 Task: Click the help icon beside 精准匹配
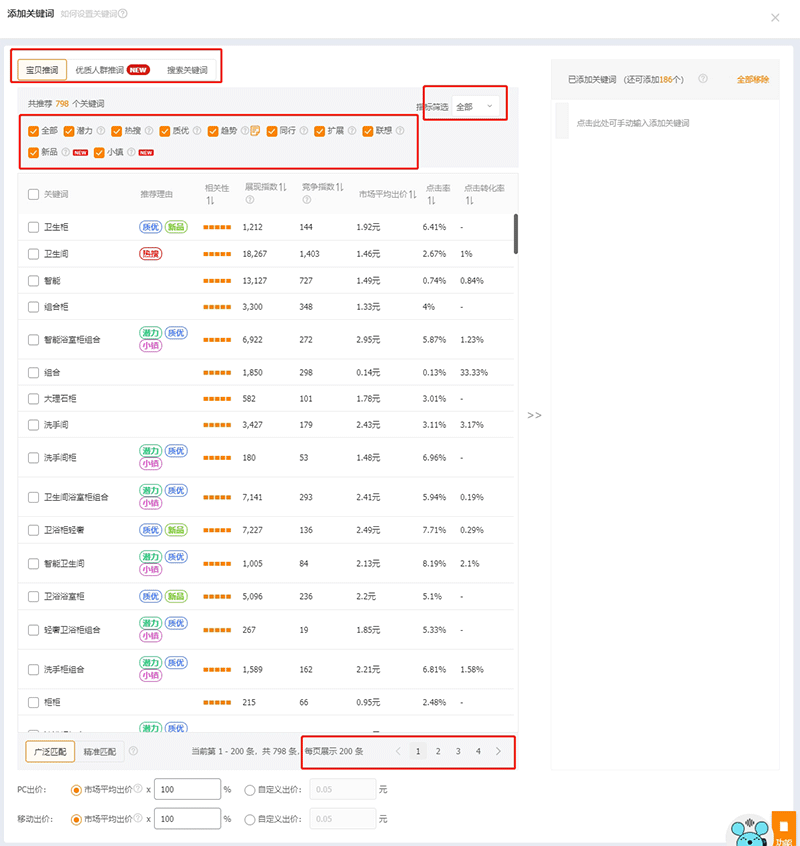click(133, 751)
